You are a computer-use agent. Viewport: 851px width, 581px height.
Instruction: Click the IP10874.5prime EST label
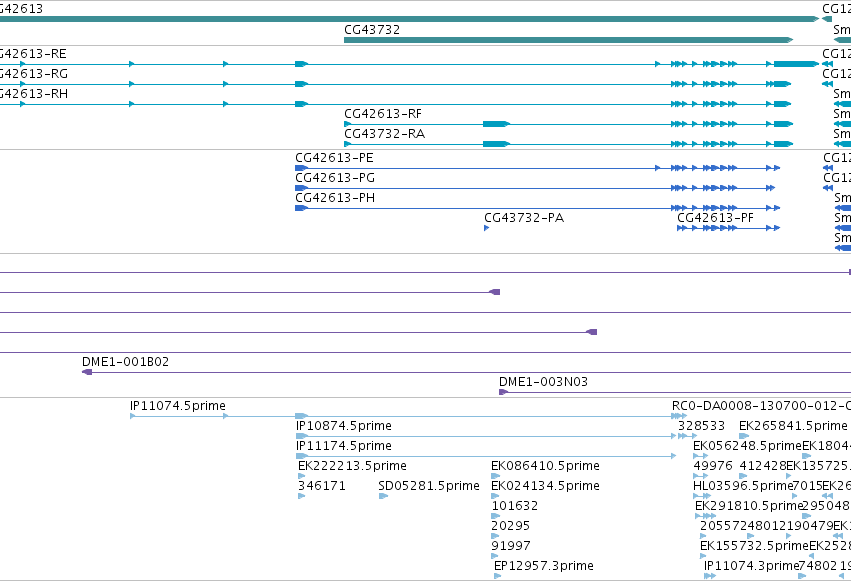click(x=344, y=426)
